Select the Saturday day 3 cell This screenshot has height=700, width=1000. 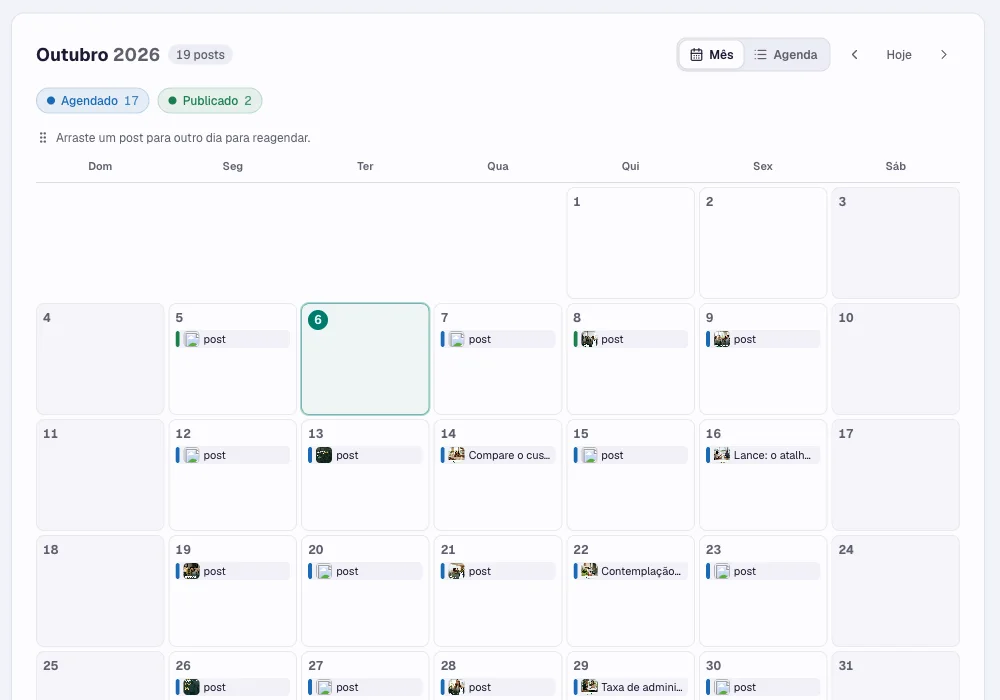pyautogui.click(x=895, y=243)
